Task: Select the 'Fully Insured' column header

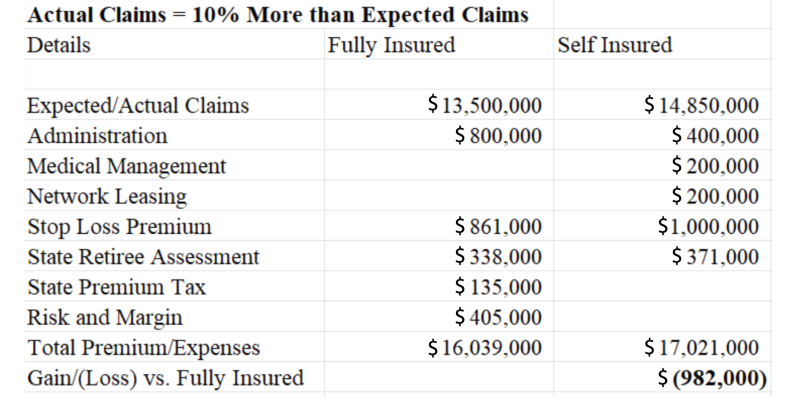Action: [391, 45]
